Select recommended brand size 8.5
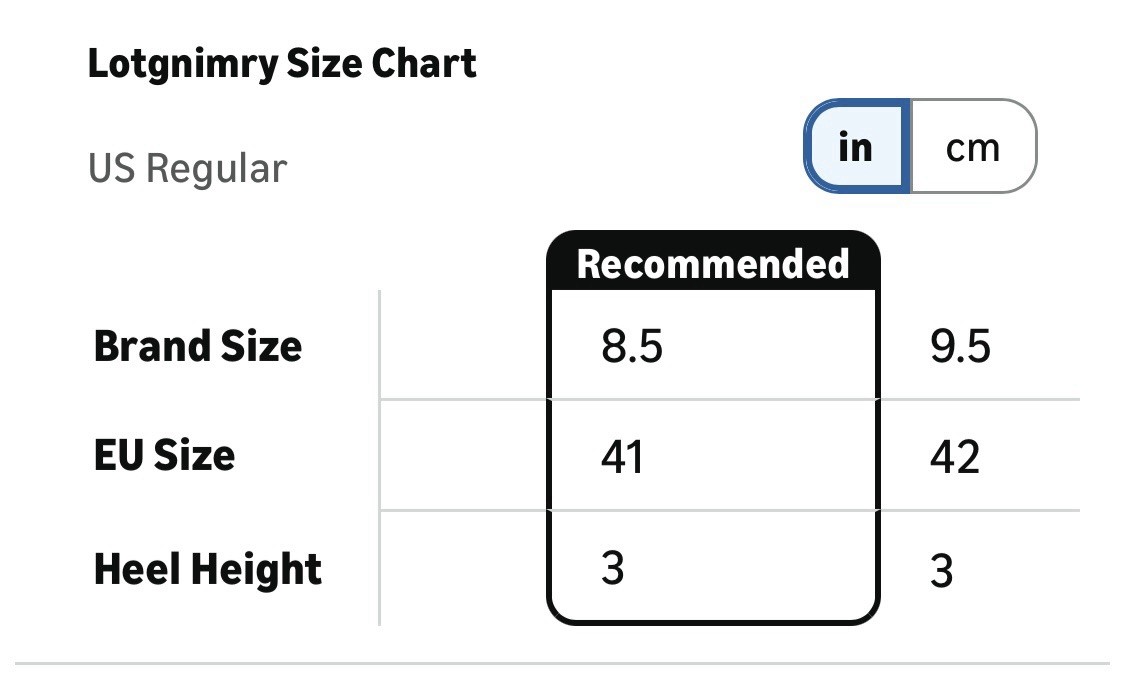 point(632,347)
